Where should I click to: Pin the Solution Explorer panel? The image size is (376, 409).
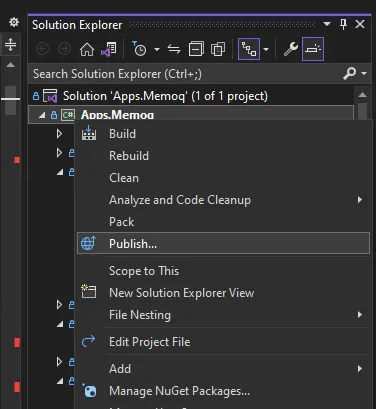(x=343, y=24)
